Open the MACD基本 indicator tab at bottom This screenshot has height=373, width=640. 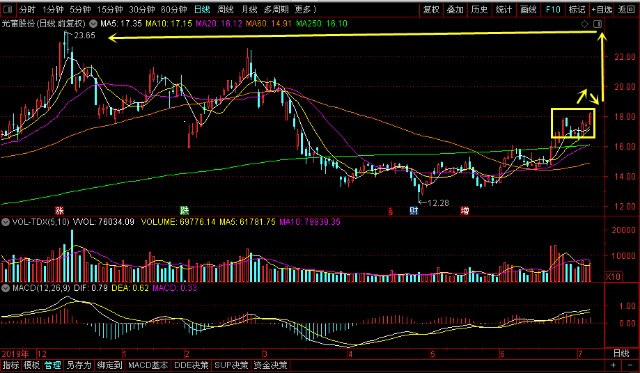(x=148, y=365)
